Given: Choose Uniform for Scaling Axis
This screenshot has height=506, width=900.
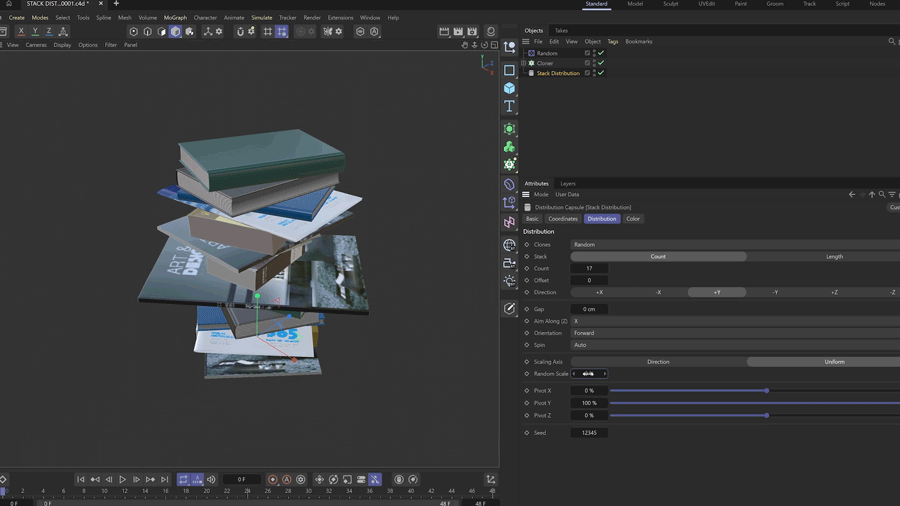Looking at the screenshot, I should pyautogui.click(x=833, y=362).
